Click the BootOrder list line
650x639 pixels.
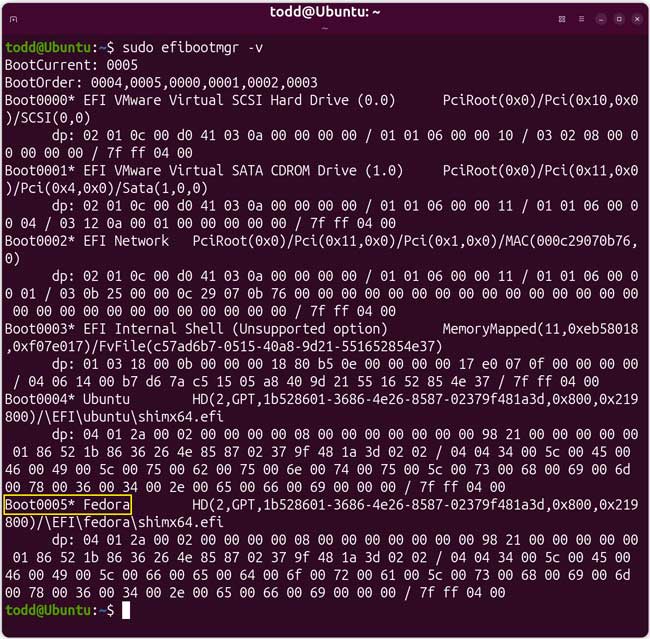[x=161, y=83]
